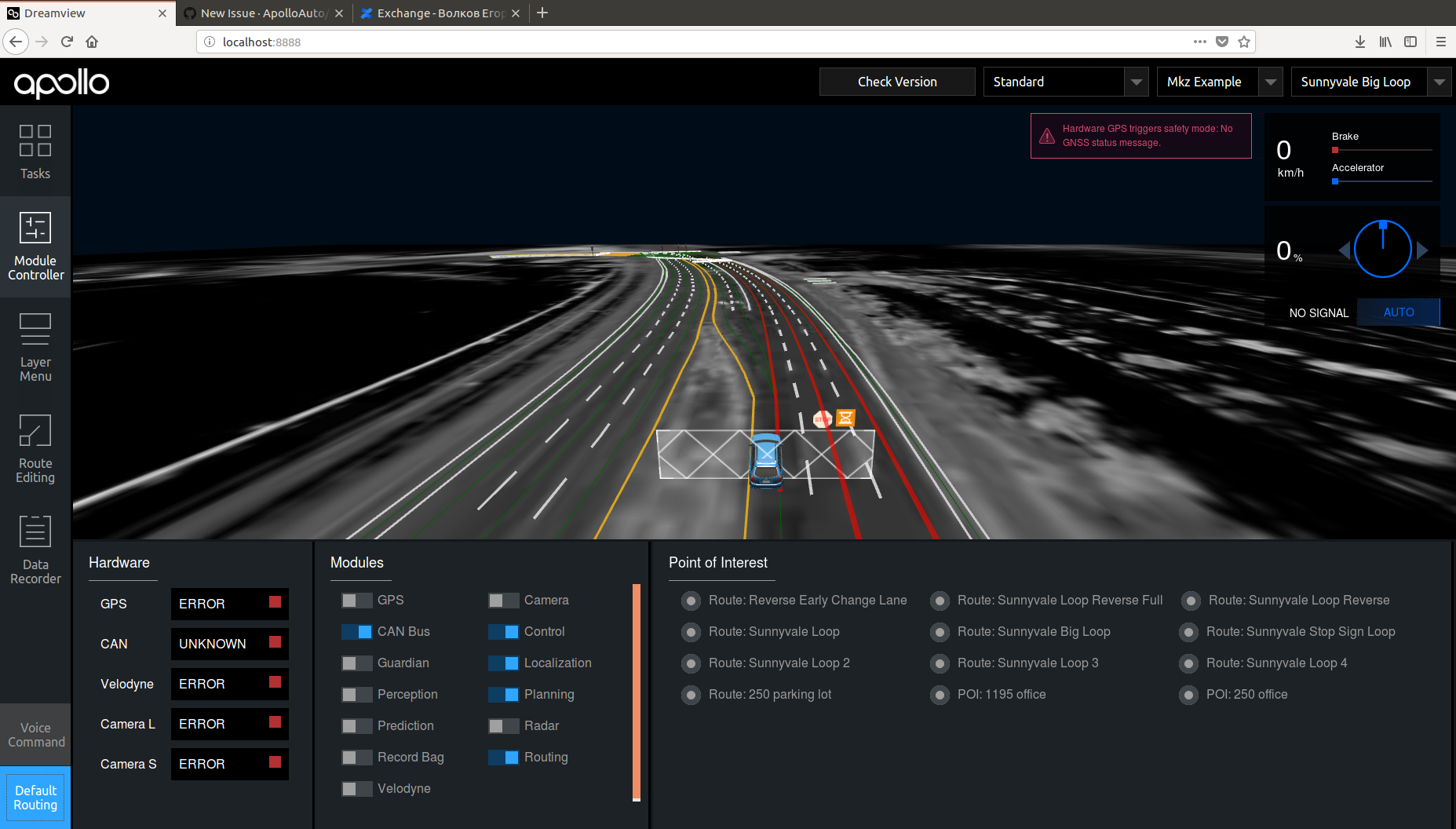Click the steering wheel dial
Screen dimensions: 1456x829
tap(1383, 249)
